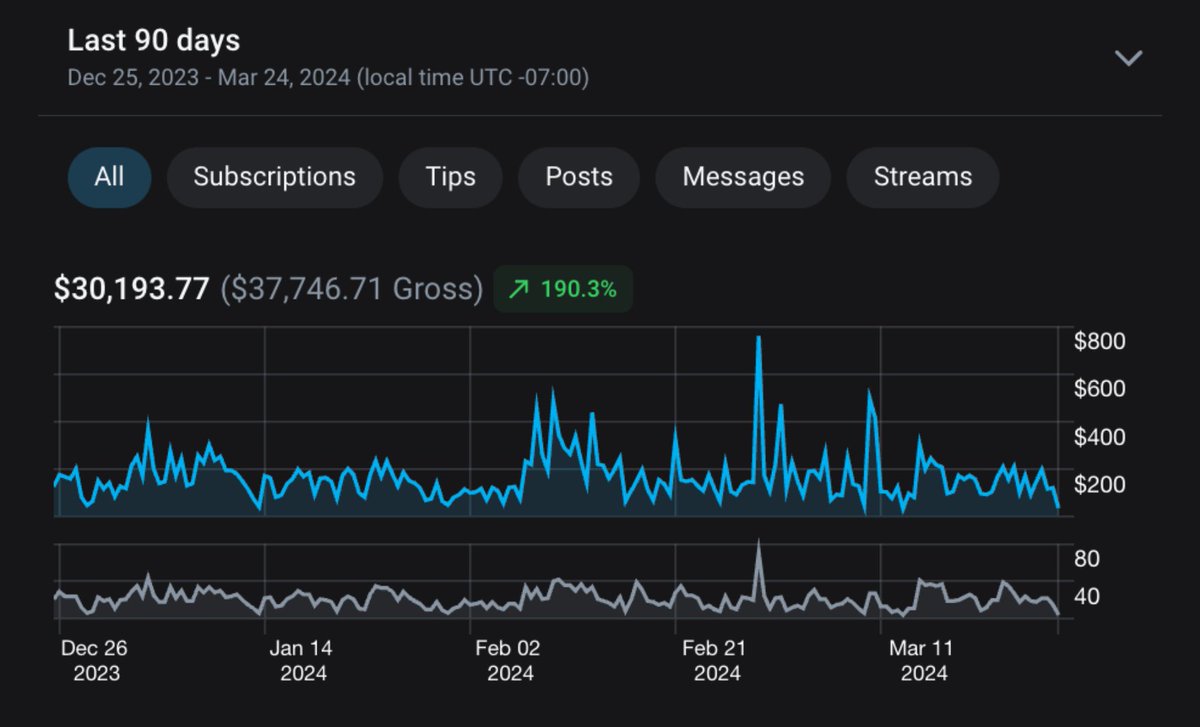The height and width of the screenshot is (727, 1200).
Task: Collapse the statistics panel via the chevron
Action: pos(1129,57)
